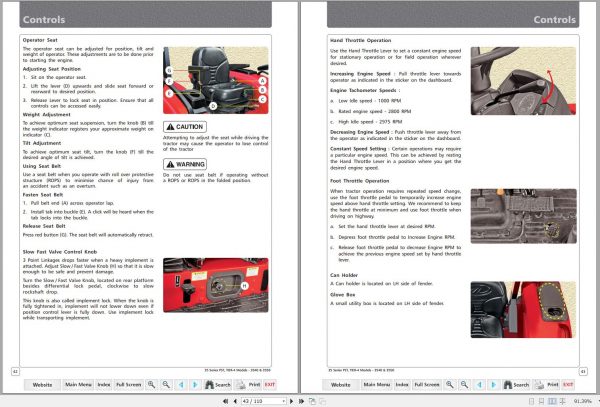The width and height of the screenshot is (600, 407).
Task: Click the CAUTION label box
Action: (x=185, y=127)
